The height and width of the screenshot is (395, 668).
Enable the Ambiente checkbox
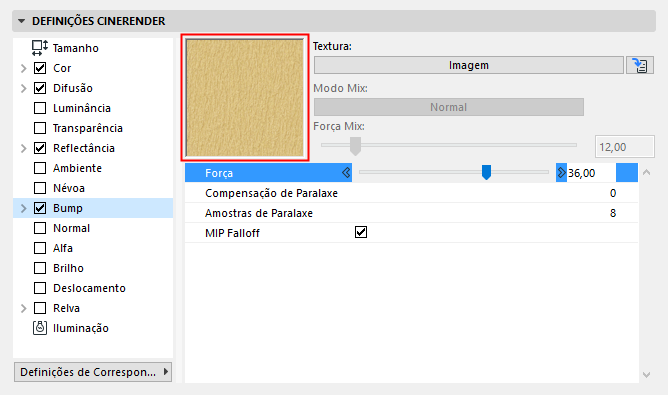coord(40,168)
